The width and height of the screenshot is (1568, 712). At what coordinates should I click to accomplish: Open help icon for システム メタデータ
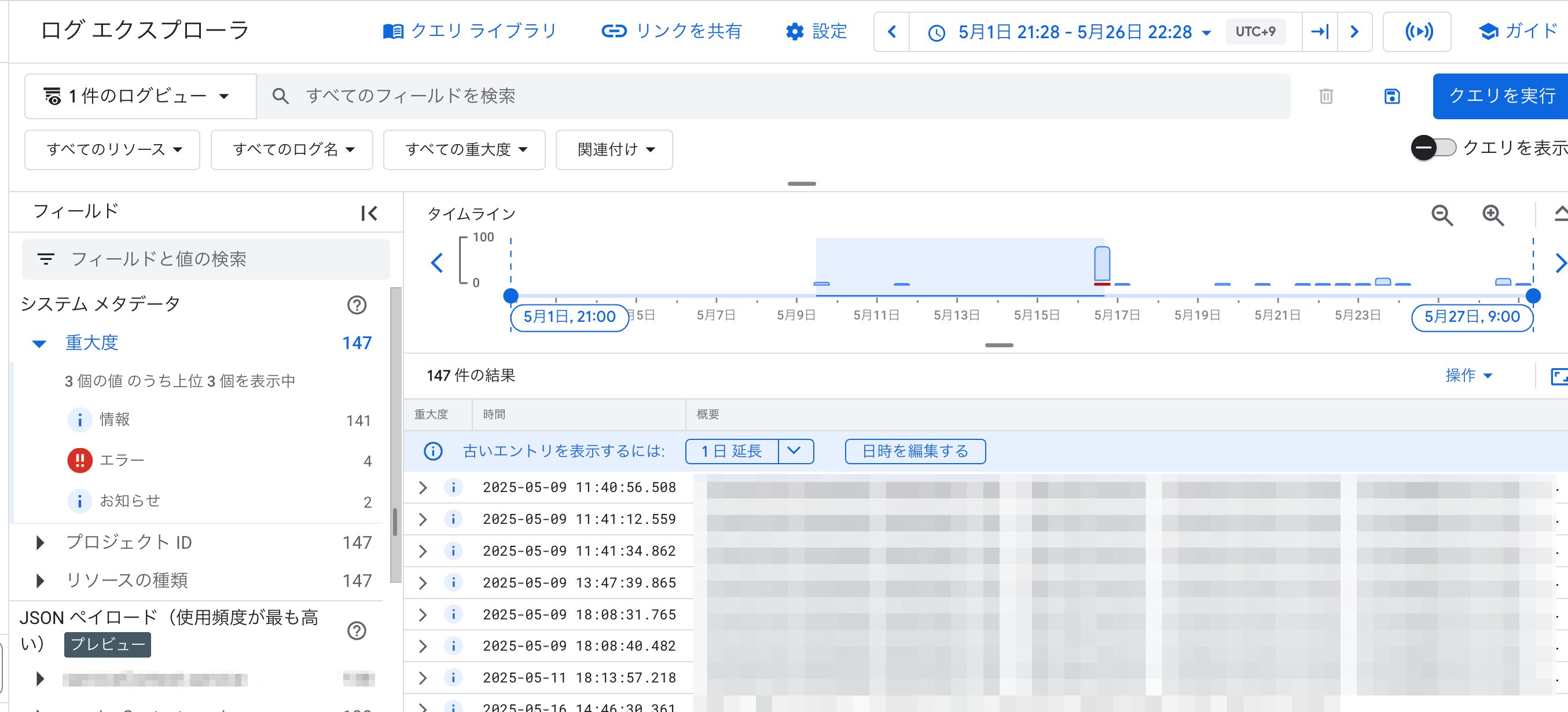click(x=357, y=305)
